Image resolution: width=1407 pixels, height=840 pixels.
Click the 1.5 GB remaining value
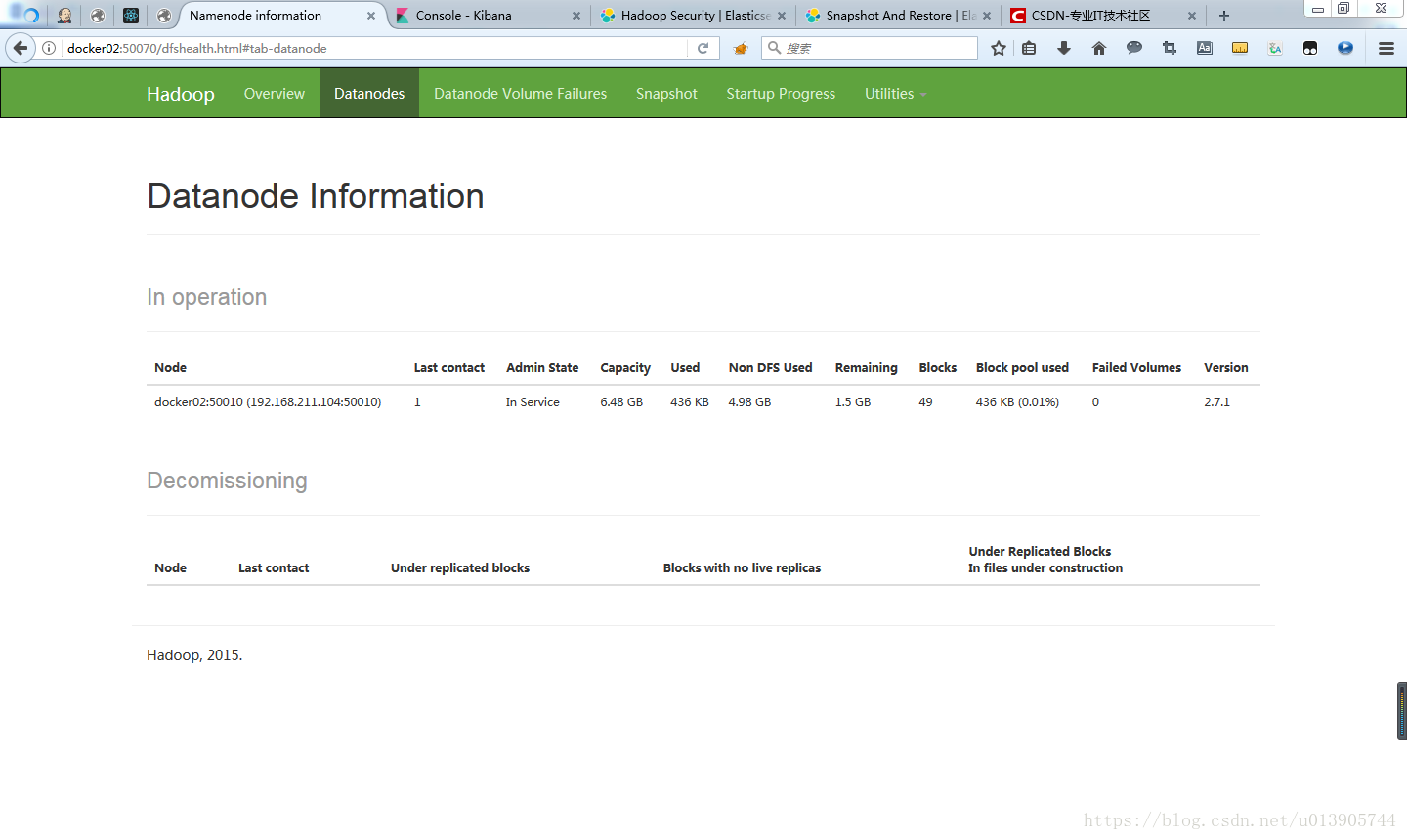click(x=853, y=402)
